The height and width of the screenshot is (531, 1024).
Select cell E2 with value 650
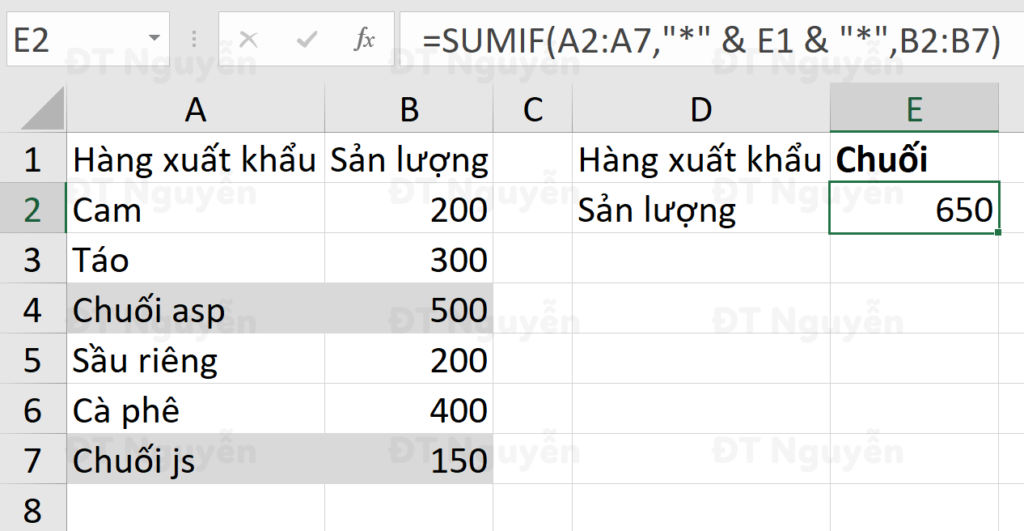[913, 210]
